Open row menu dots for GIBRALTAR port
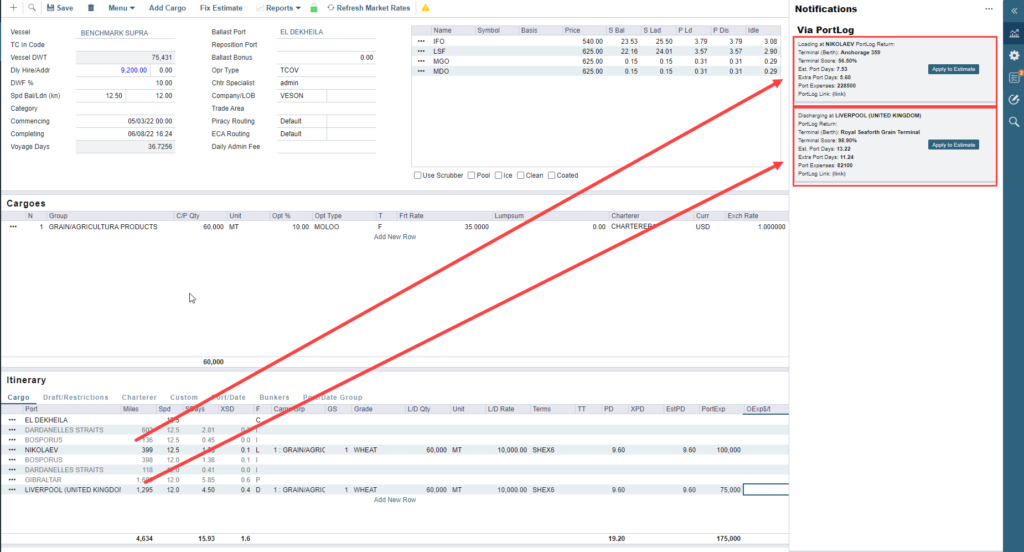Screen dimensions: 1024x552 [12, 479]
